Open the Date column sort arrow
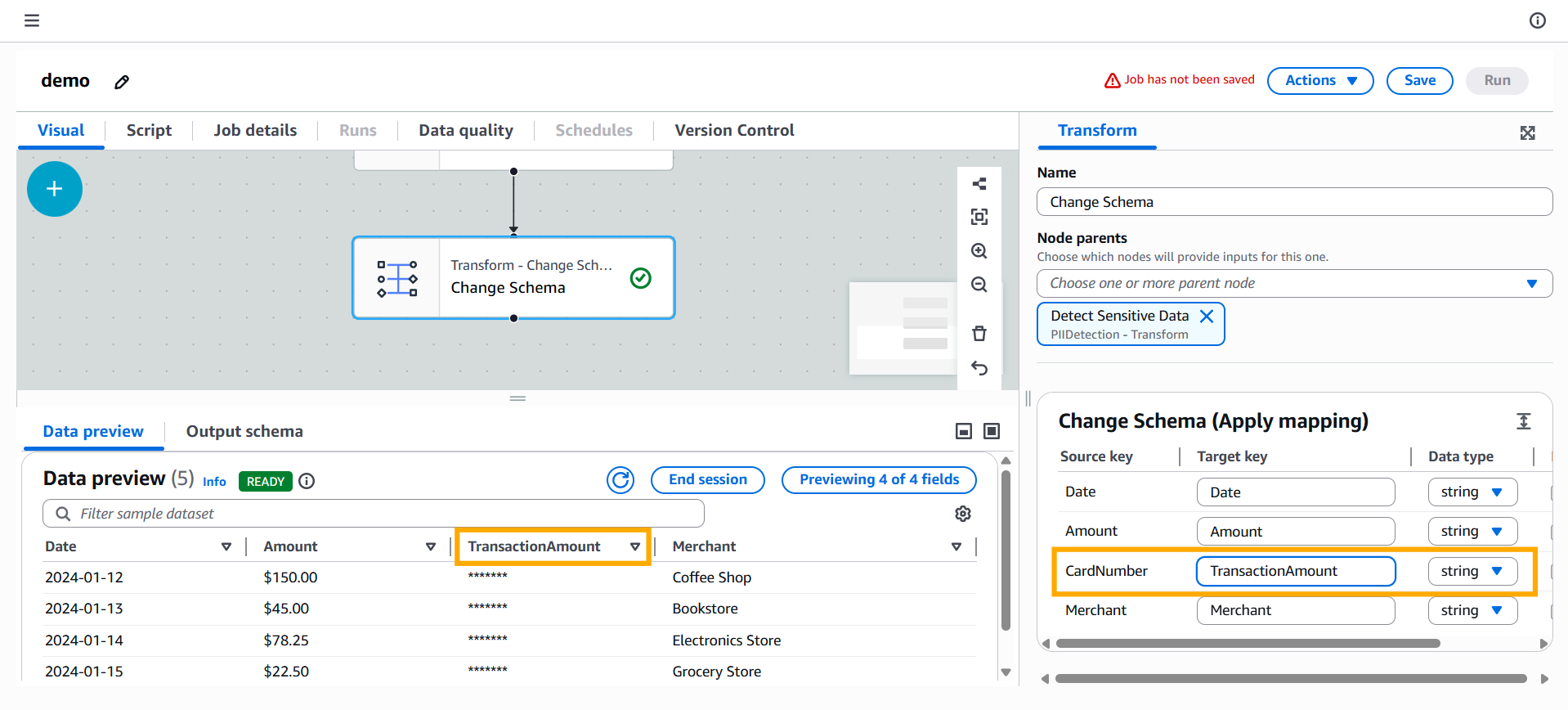The height and width of the screenshot is (710, 1568). (226, 546)
